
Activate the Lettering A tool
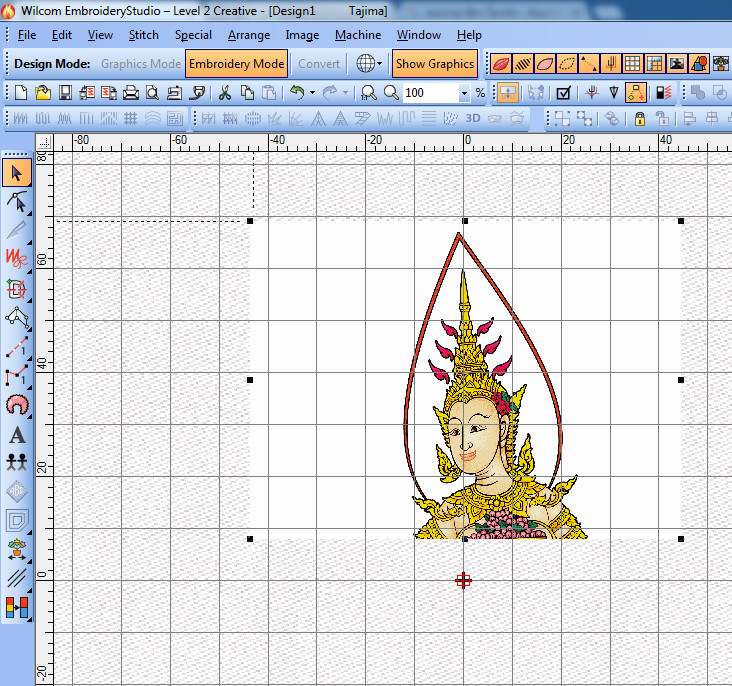17,435
